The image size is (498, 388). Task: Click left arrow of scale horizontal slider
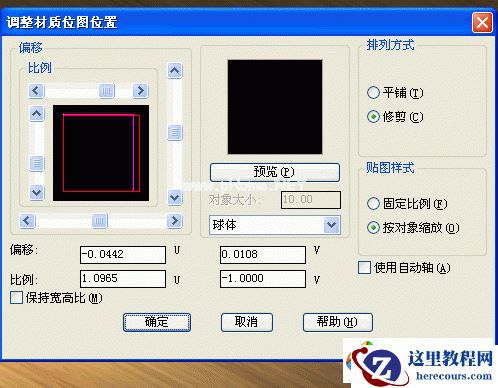click(x=36, y=91)
